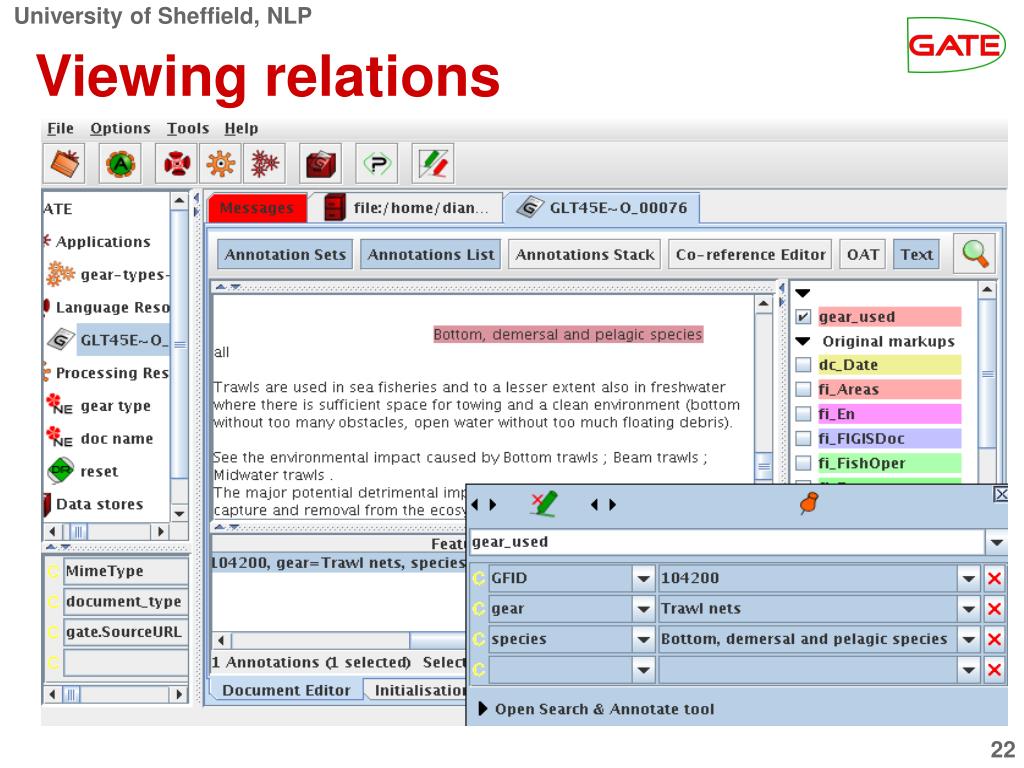Click the empty feature value field
Viewport: 1024px width, 768px height.
pos(807,669)
